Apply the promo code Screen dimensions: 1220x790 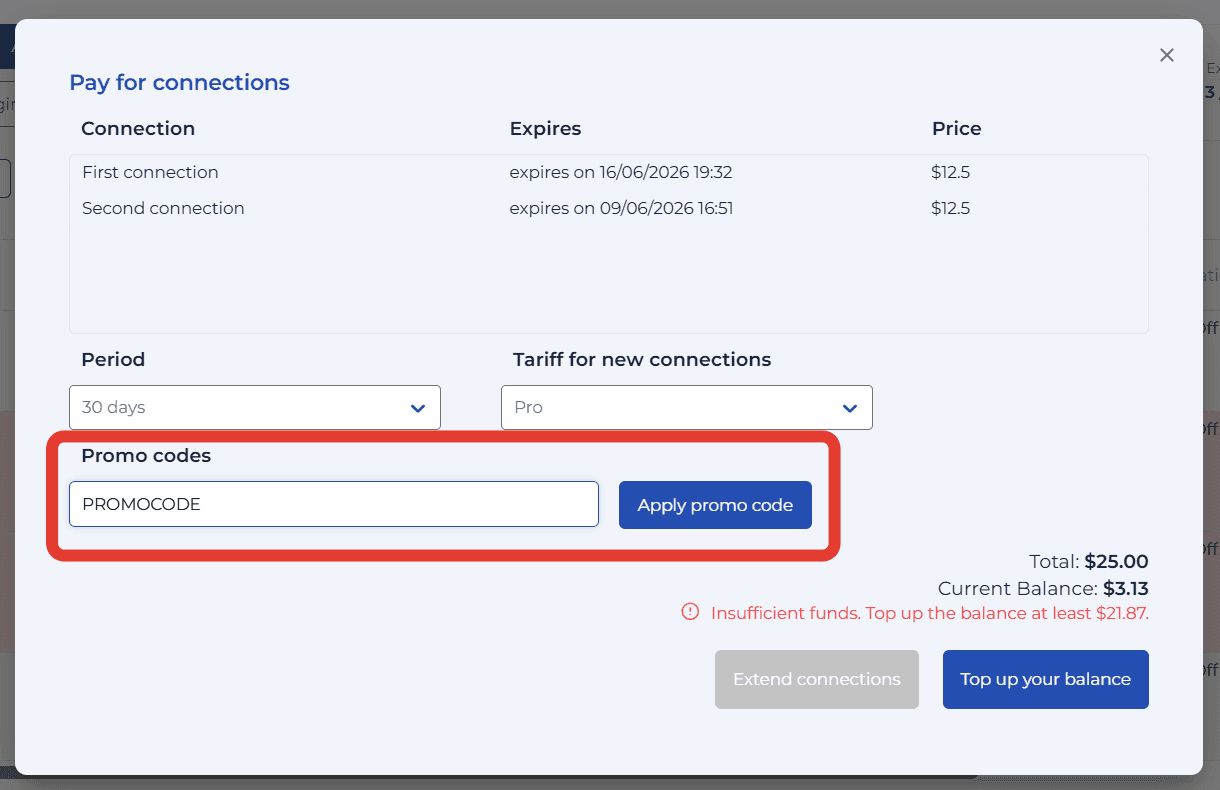pos(715,505)
